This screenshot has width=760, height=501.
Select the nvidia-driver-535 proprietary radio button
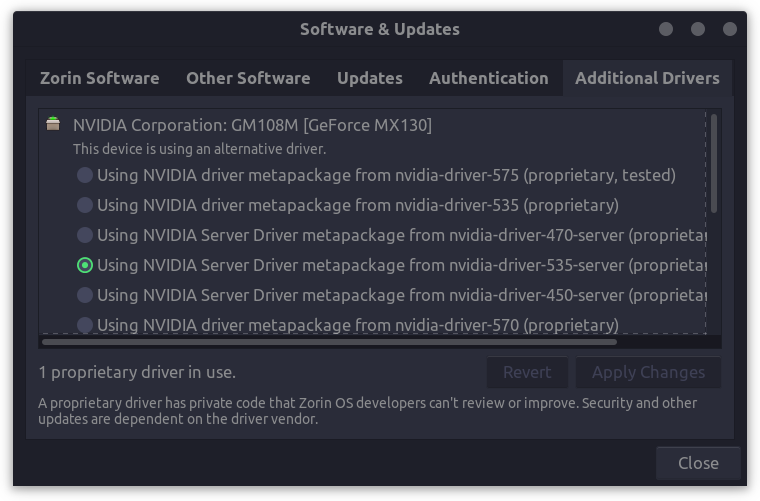(x=85, y=205)
